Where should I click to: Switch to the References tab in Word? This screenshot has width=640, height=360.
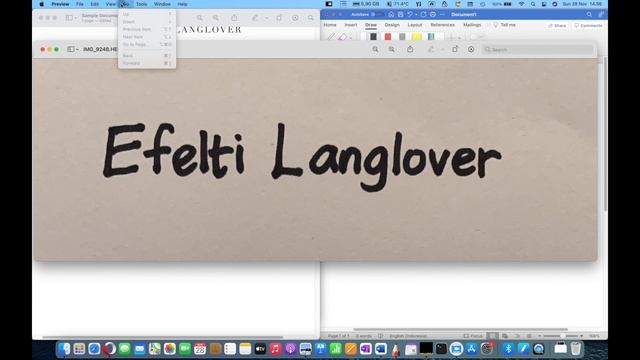point(442,25)
